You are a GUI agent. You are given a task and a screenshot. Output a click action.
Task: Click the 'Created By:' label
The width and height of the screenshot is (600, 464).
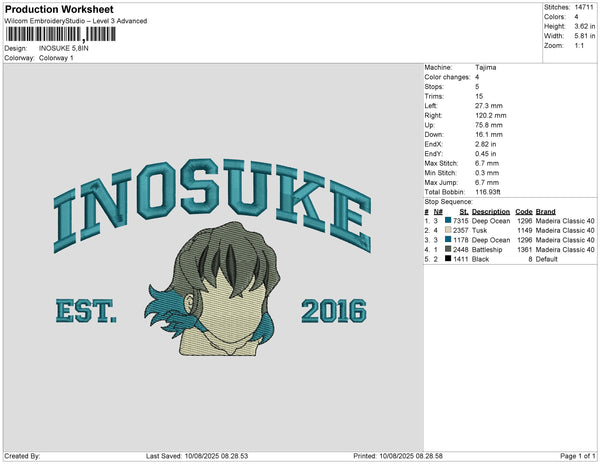tap(22, 456)
